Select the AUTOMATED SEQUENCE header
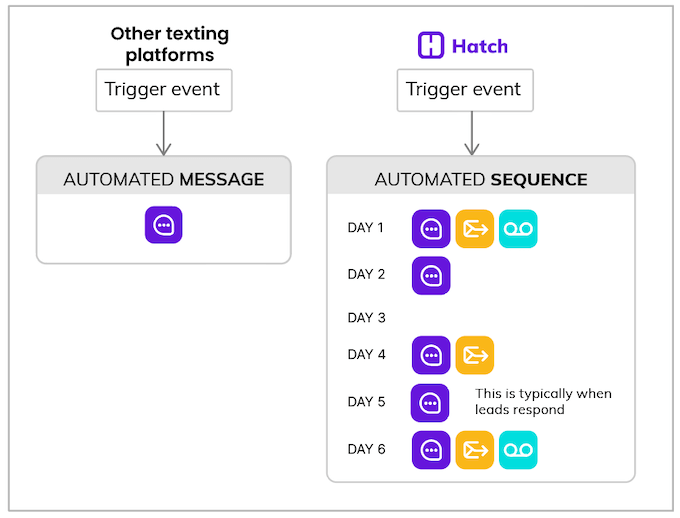Viewport: 680px width, 518px height. coord(481,180)
